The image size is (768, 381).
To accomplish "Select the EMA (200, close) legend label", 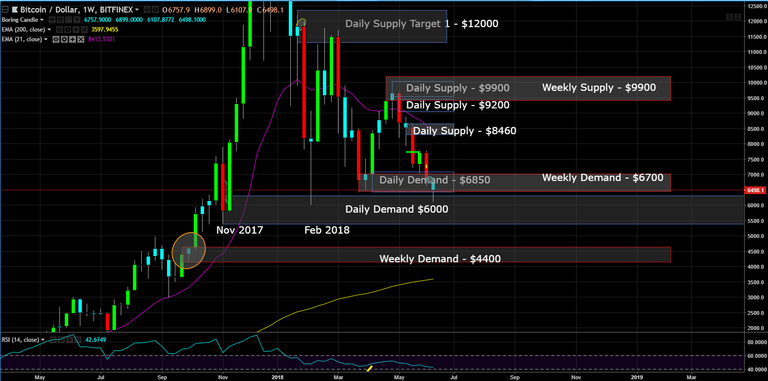I will click(23, 29).
